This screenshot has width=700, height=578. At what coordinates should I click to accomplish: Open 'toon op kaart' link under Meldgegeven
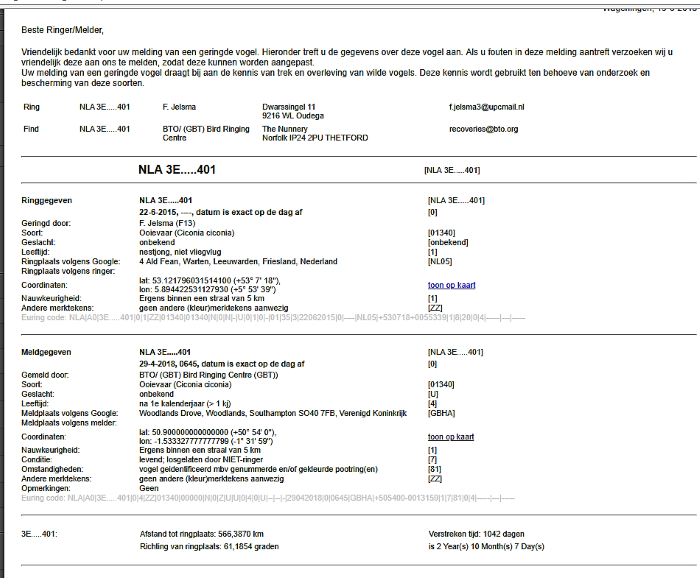tap(450, 437)
